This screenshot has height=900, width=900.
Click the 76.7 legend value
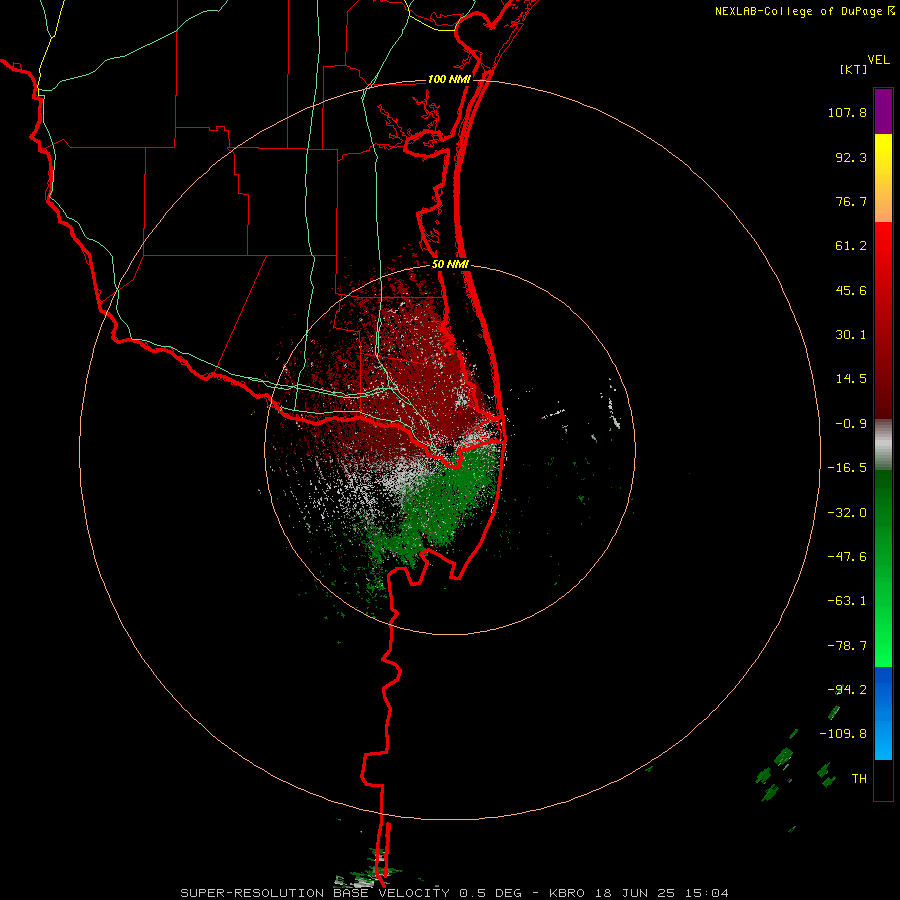[x=851, y=201]
